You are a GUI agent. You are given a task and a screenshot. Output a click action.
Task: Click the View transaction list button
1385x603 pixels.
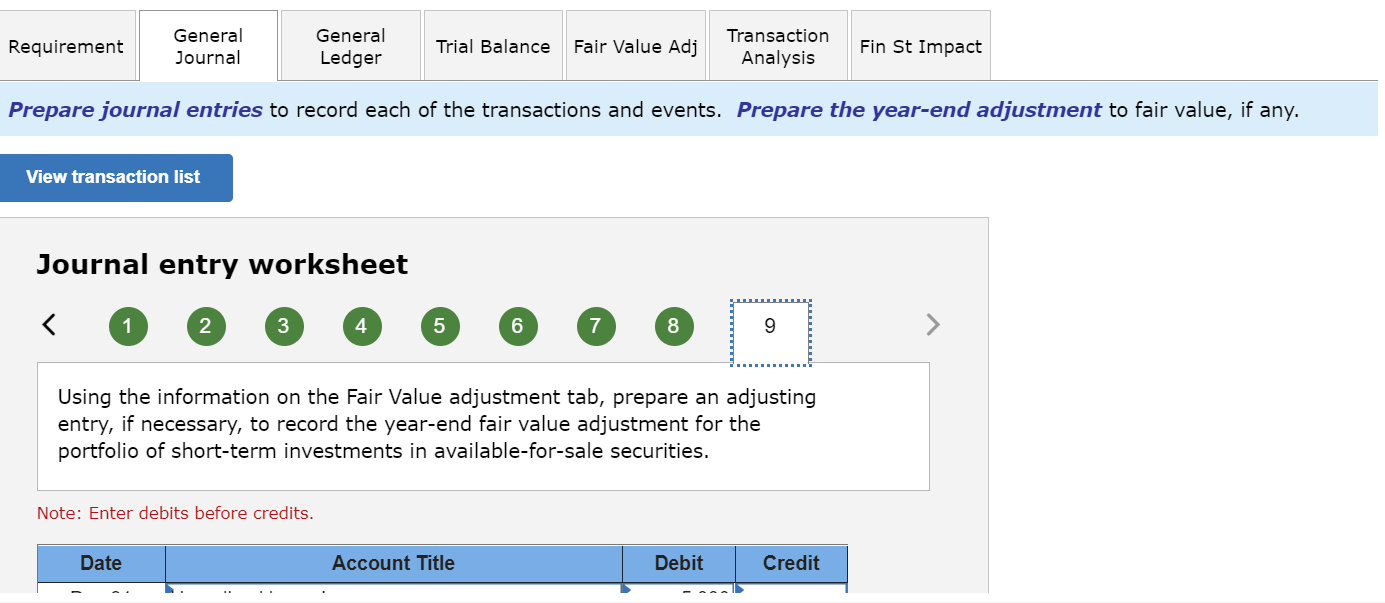[x=116, y=177]
